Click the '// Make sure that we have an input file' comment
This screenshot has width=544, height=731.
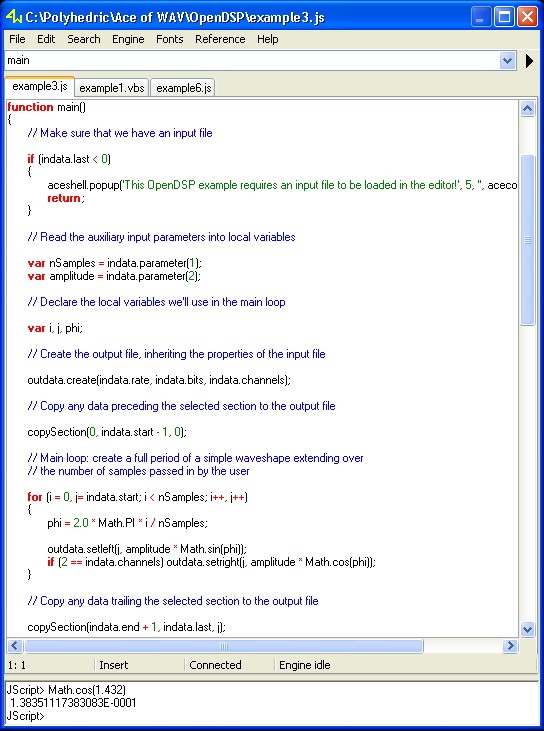(120, 133)
